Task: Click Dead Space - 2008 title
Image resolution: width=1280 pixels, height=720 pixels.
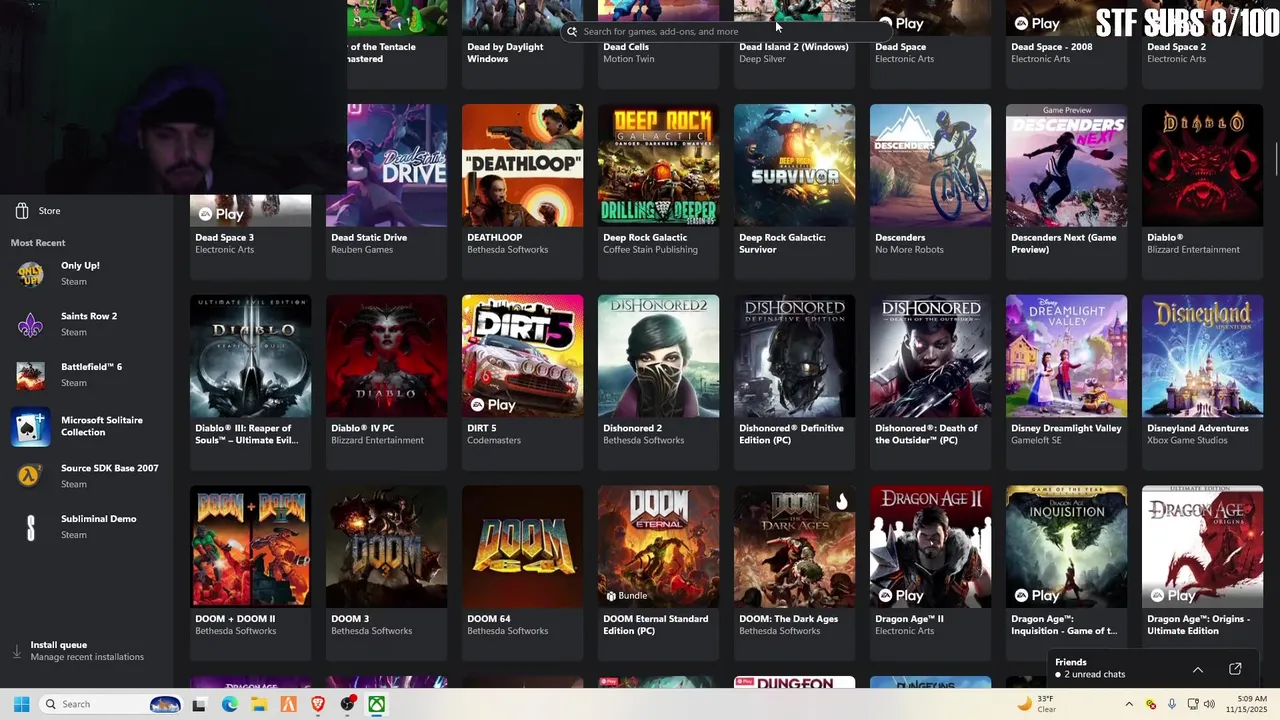Action: 1052,47
